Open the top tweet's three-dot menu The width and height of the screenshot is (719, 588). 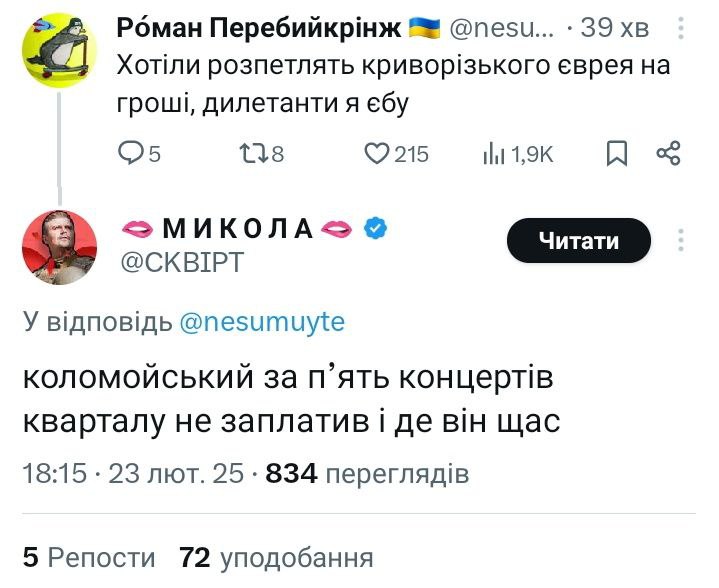681,29
